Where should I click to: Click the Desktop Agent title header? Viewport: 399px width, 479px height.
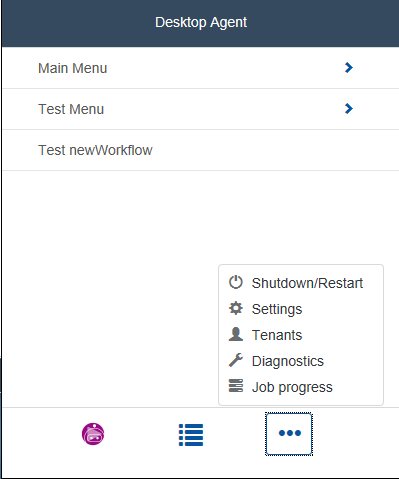point(201,22)
